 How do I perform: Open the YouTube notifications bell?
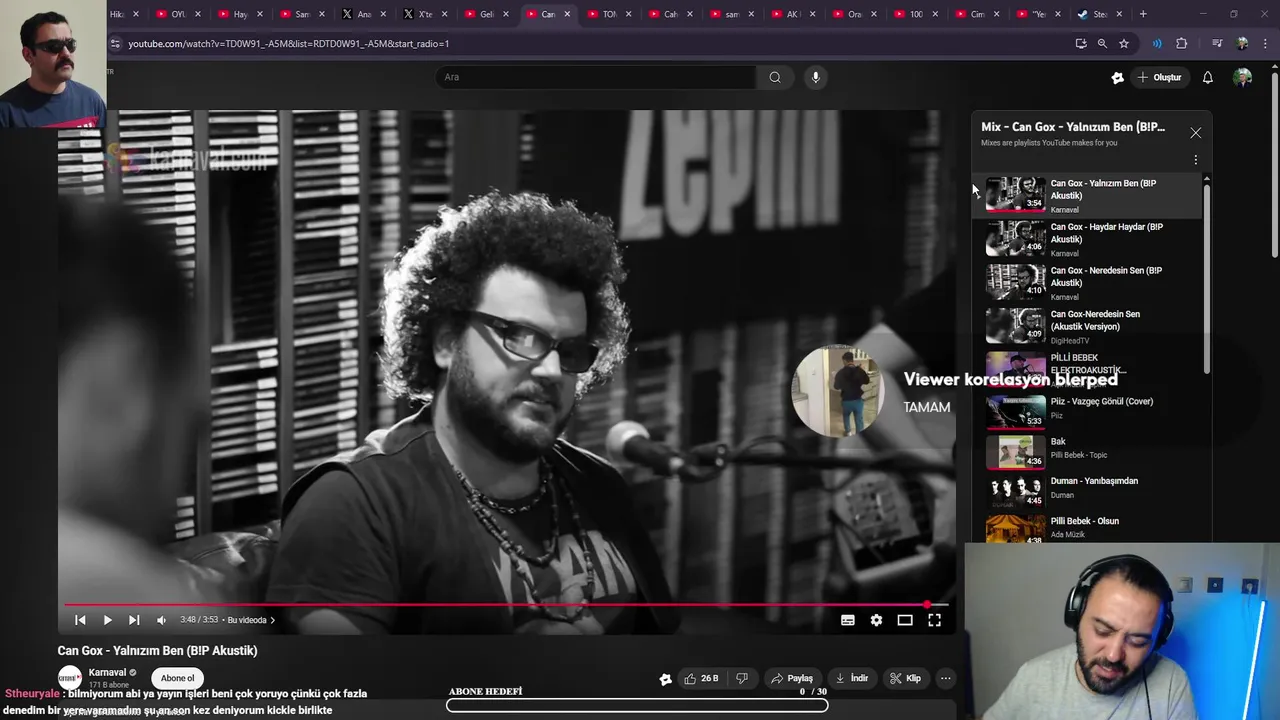1207,77
